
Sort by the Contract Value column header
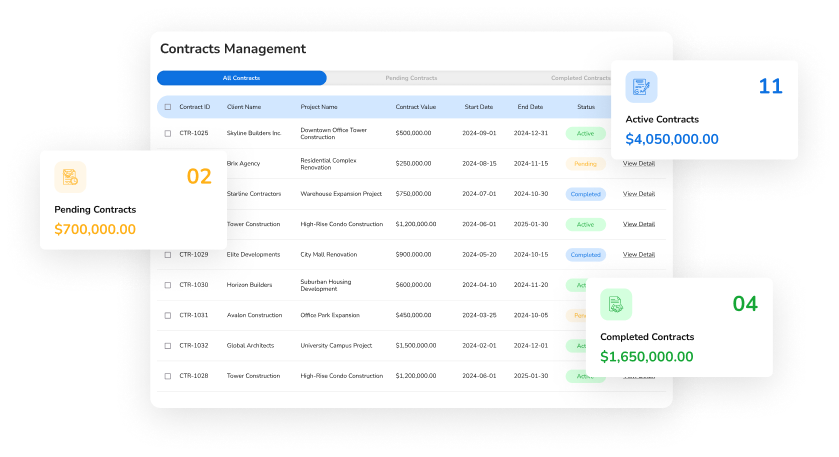[415, 107]
